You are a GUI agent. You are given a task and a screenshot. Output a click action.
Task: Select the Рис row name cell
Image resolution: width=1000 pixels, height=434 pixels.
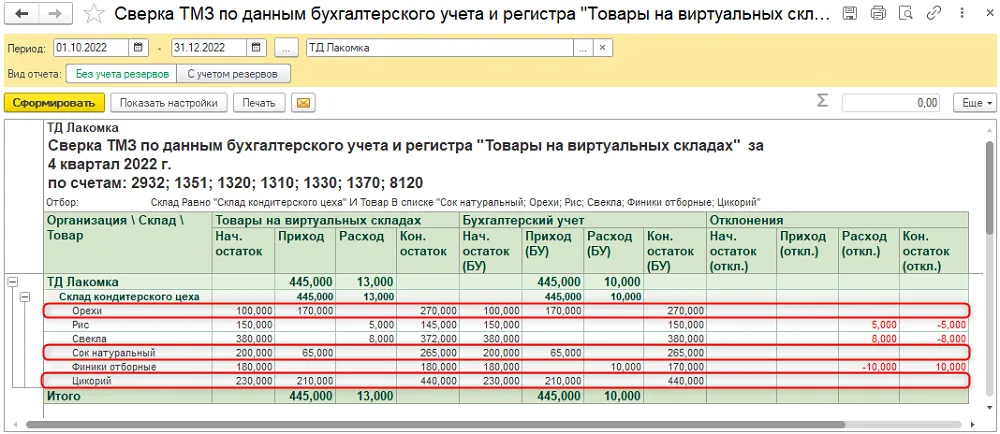pyautogui.click(x=128, y=324)
